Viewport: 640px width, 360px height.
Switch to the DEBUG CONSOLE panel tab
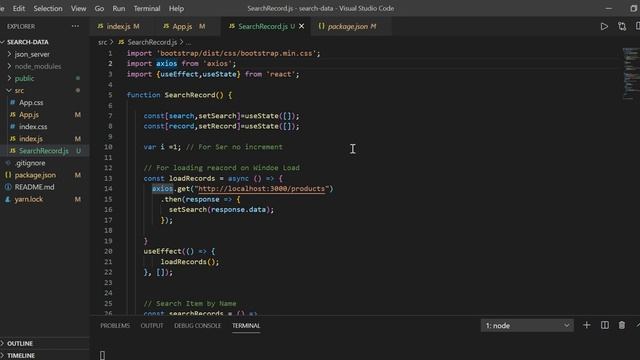(198, 326)
